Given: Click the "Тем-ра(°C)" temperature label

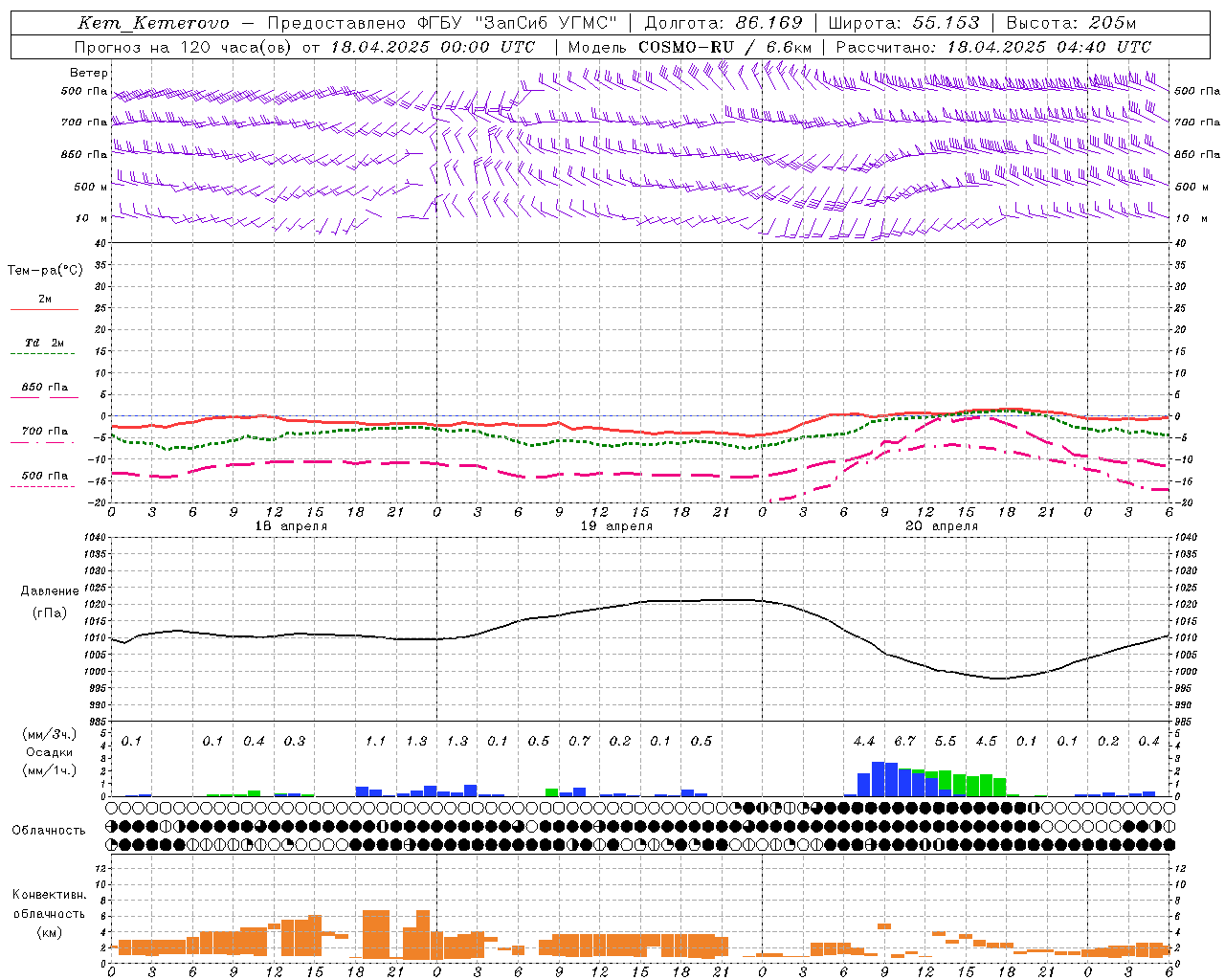Looking at the screenshot, I should (45, 270).
